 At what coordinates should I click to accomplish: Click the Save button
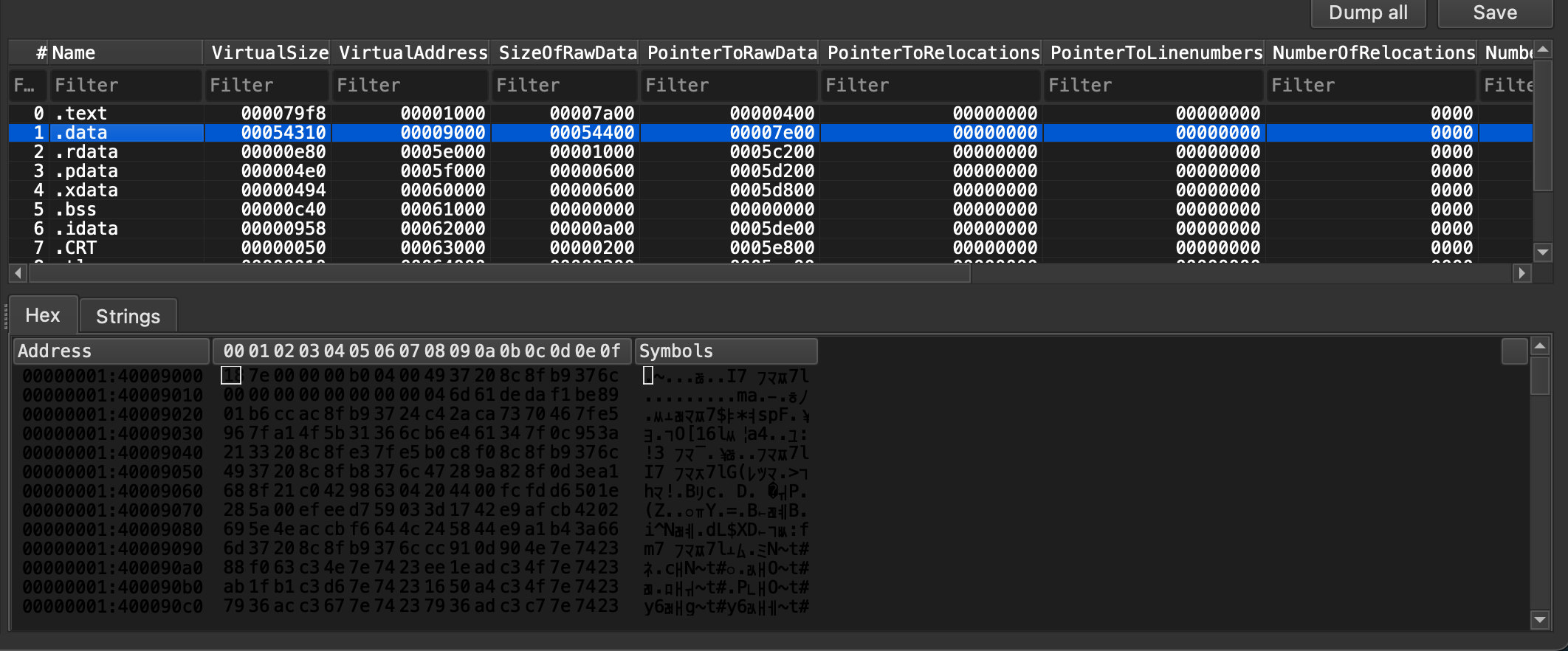pos(1495,13)
